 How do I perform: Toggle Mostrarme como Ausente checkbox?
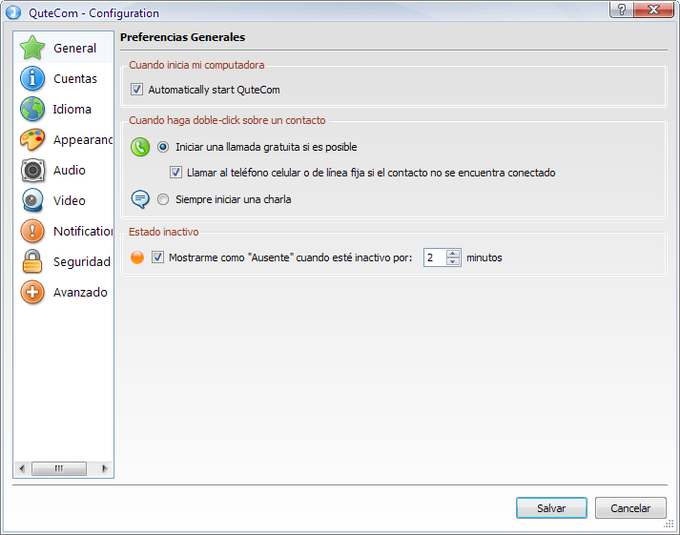click(157, 258)
